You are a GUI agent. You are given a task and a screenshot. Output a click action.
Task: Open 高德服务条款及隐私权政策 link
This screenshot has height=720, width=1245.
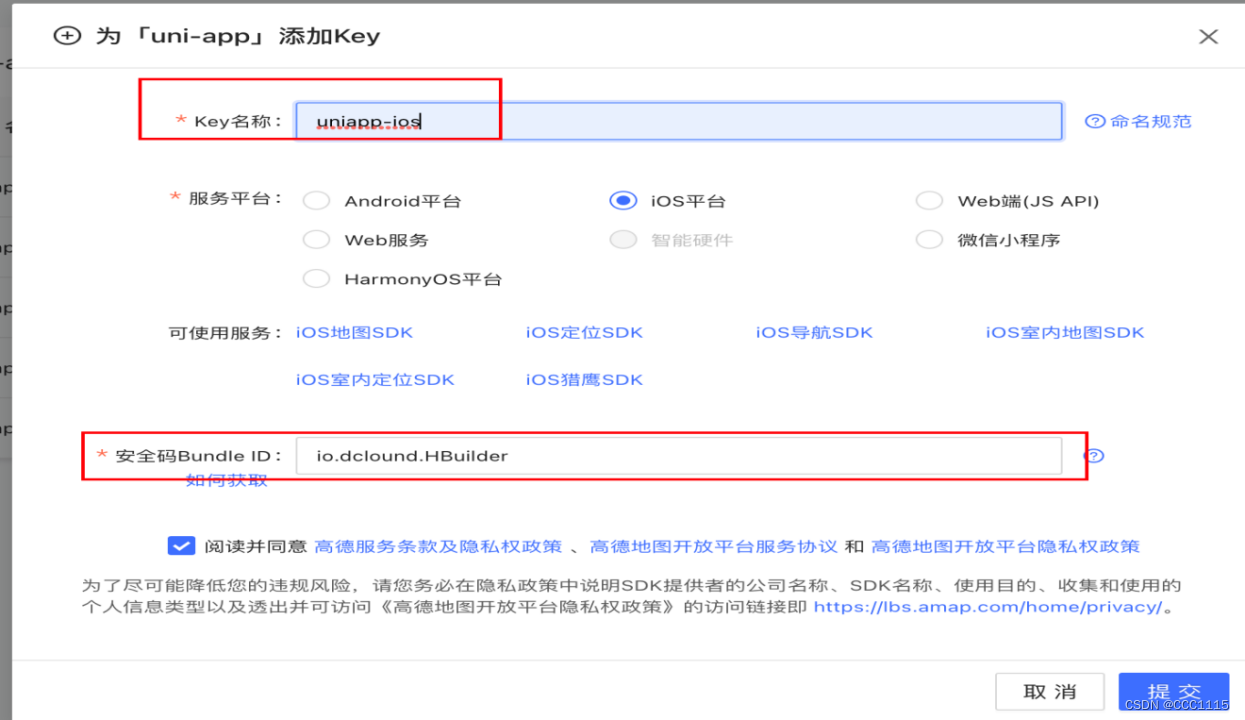point(437,546)
